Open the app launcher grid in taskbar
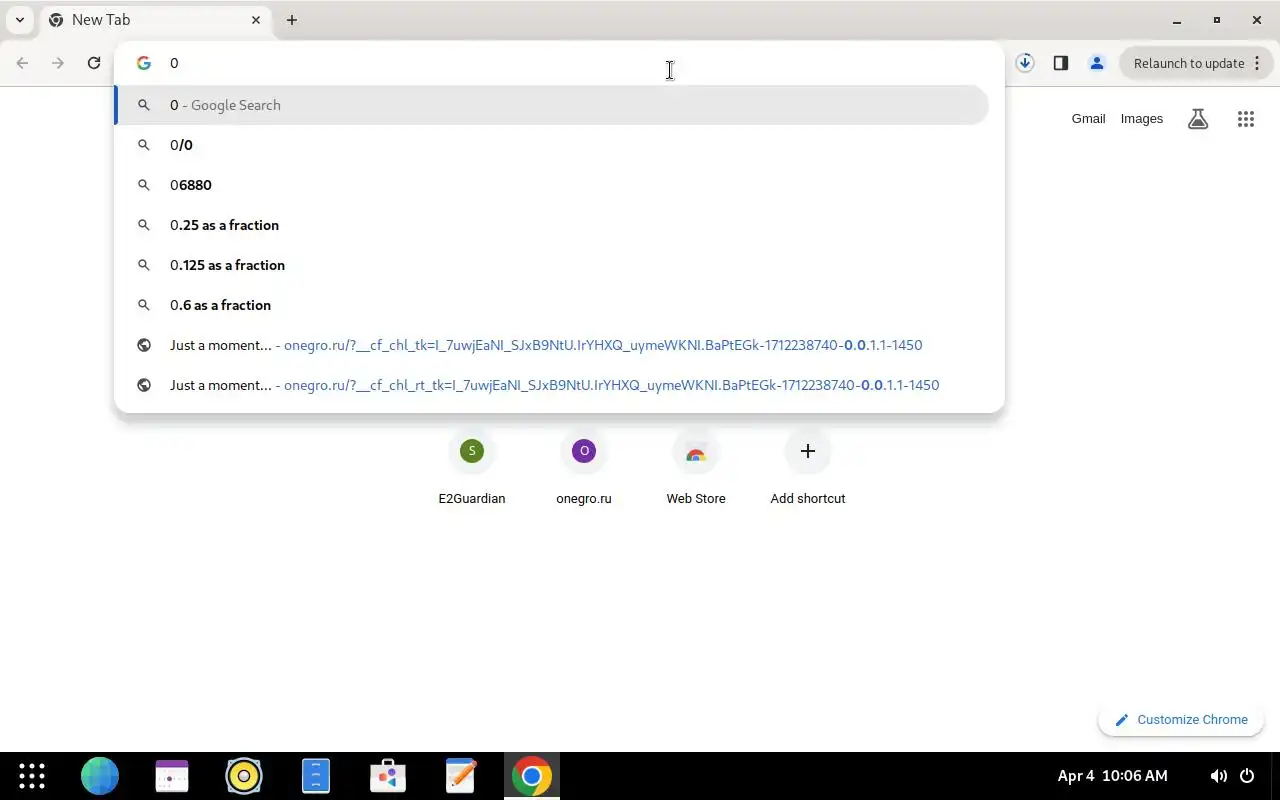The width and height of the screenshot is (1280, 800). 32,776
